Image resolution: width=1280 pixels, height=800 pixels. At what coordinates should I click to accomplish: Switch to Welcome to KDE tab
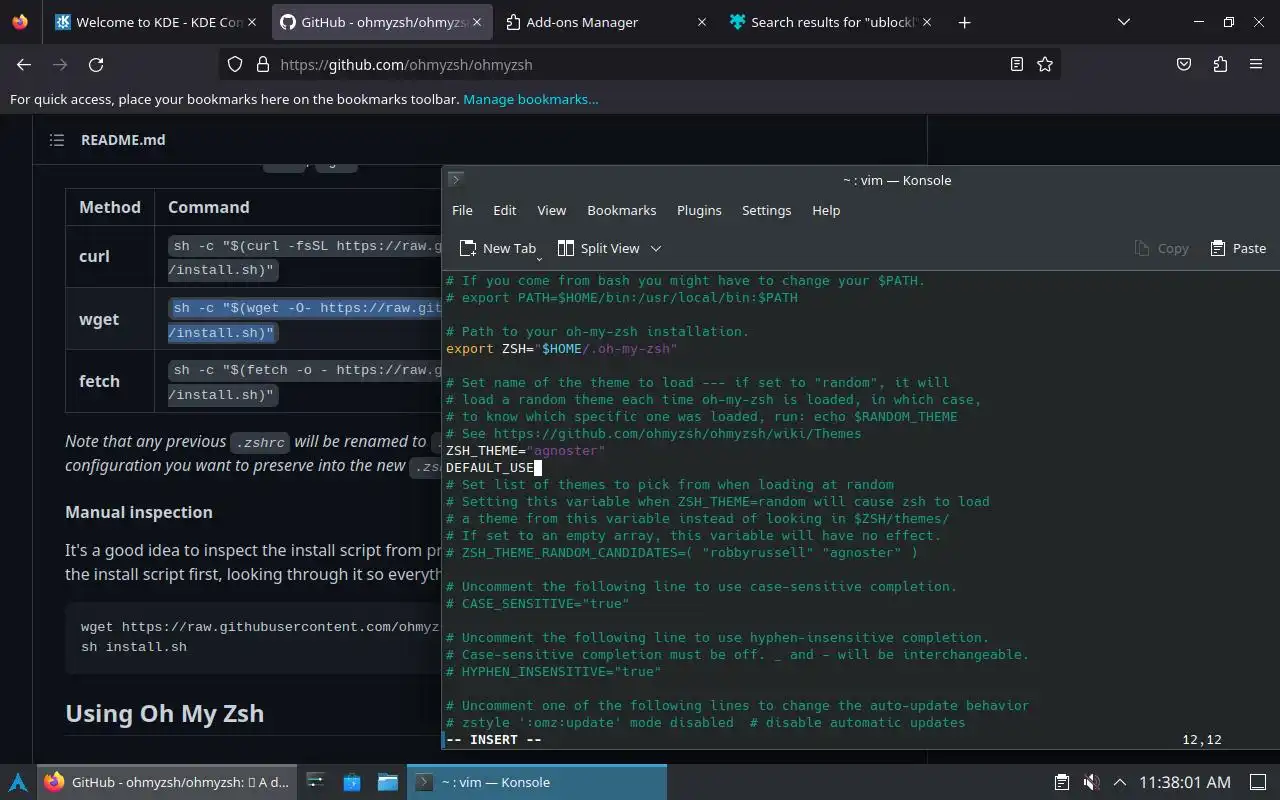click(x=154, y=22)
